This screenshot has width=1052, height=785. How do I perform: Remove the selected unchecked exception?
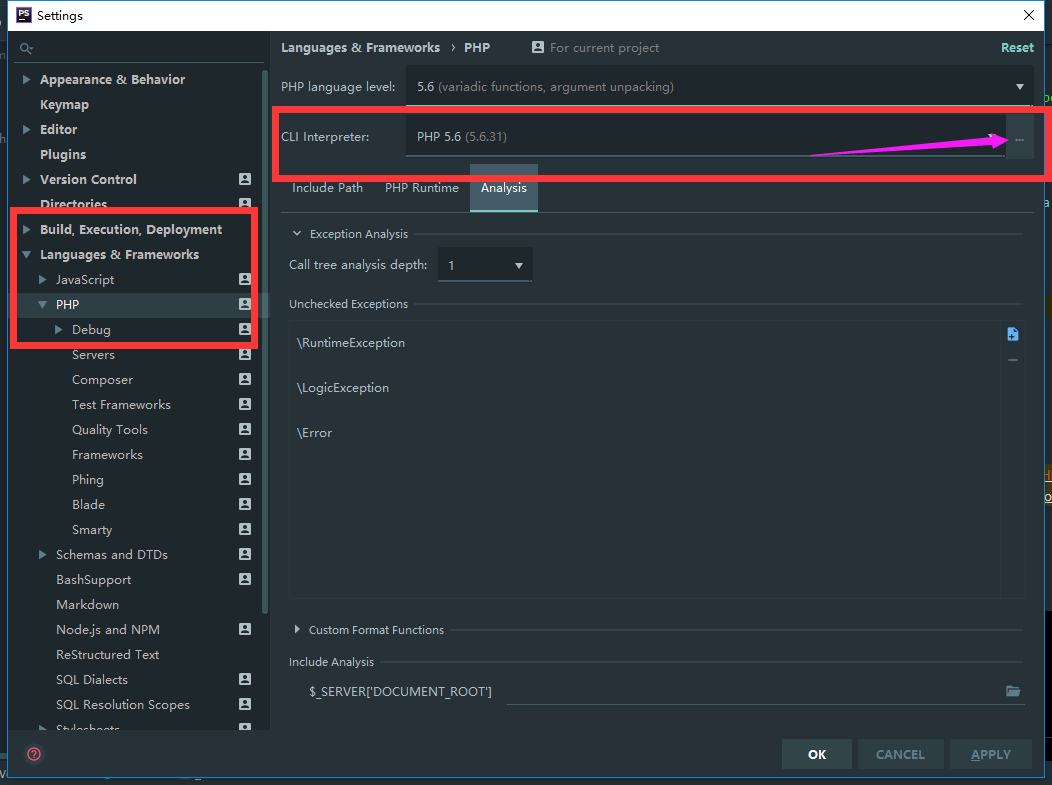point(1012,360)
